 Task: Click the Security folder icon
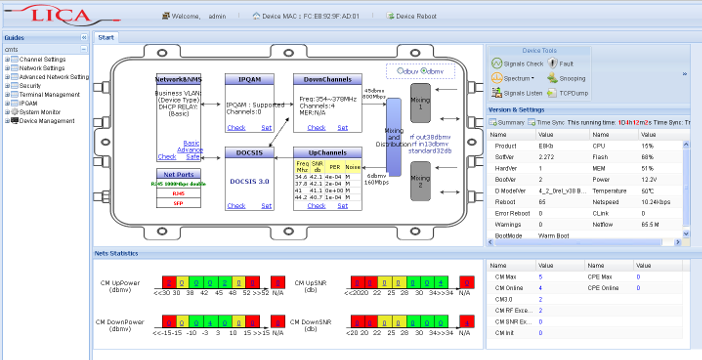coord(15,86)
